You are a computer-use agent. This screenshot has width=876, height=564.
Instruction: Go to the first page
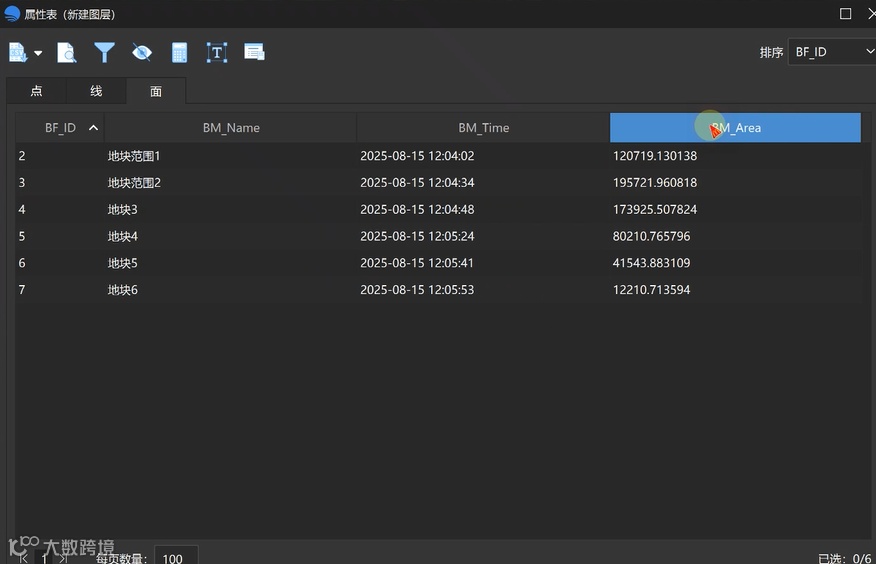click(23, 557)
